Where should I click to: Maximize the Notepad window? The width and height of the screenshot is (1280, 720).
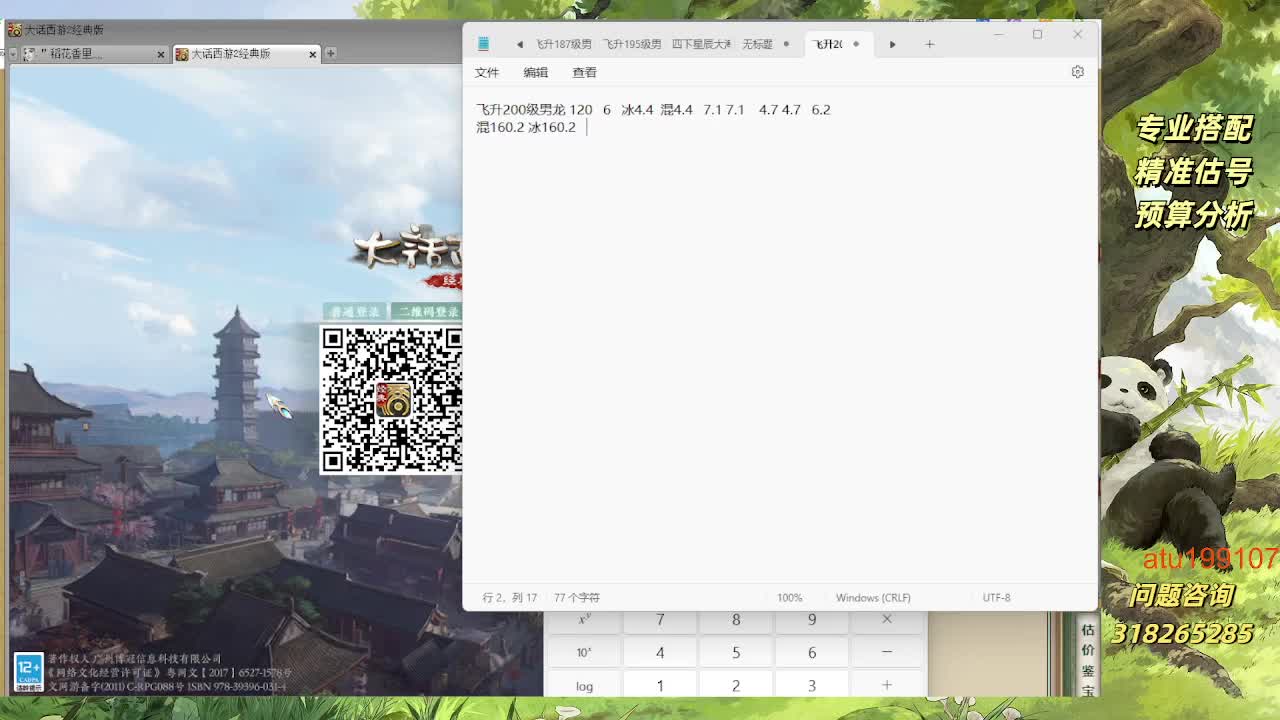tap(1037, 34)
